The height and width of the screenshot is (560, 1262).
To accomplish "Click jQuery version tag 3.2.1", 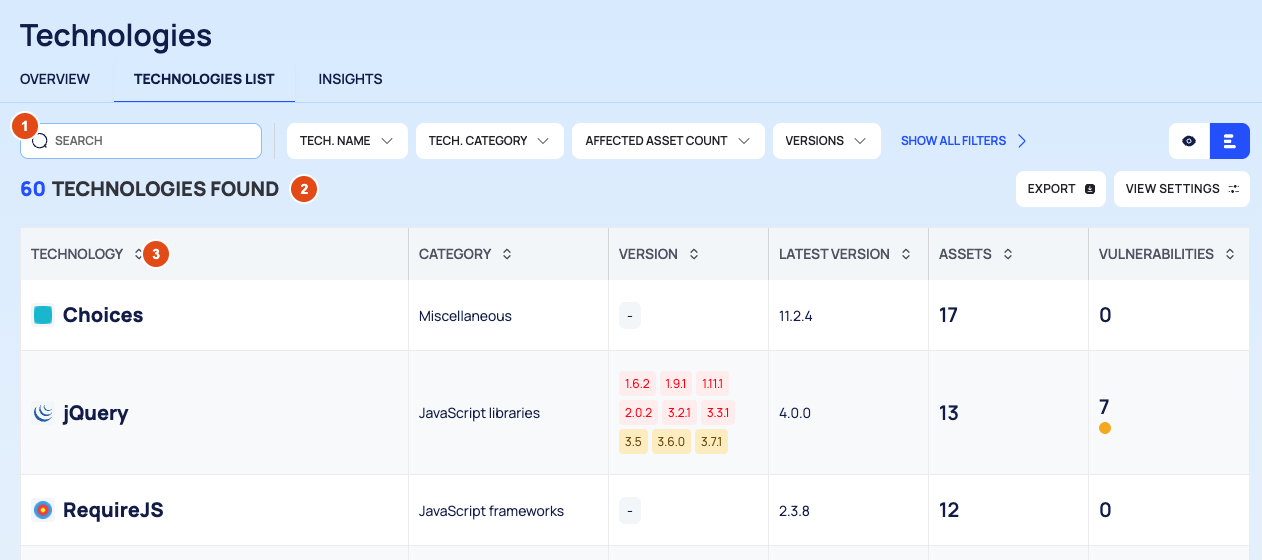I will click(679, 412).
